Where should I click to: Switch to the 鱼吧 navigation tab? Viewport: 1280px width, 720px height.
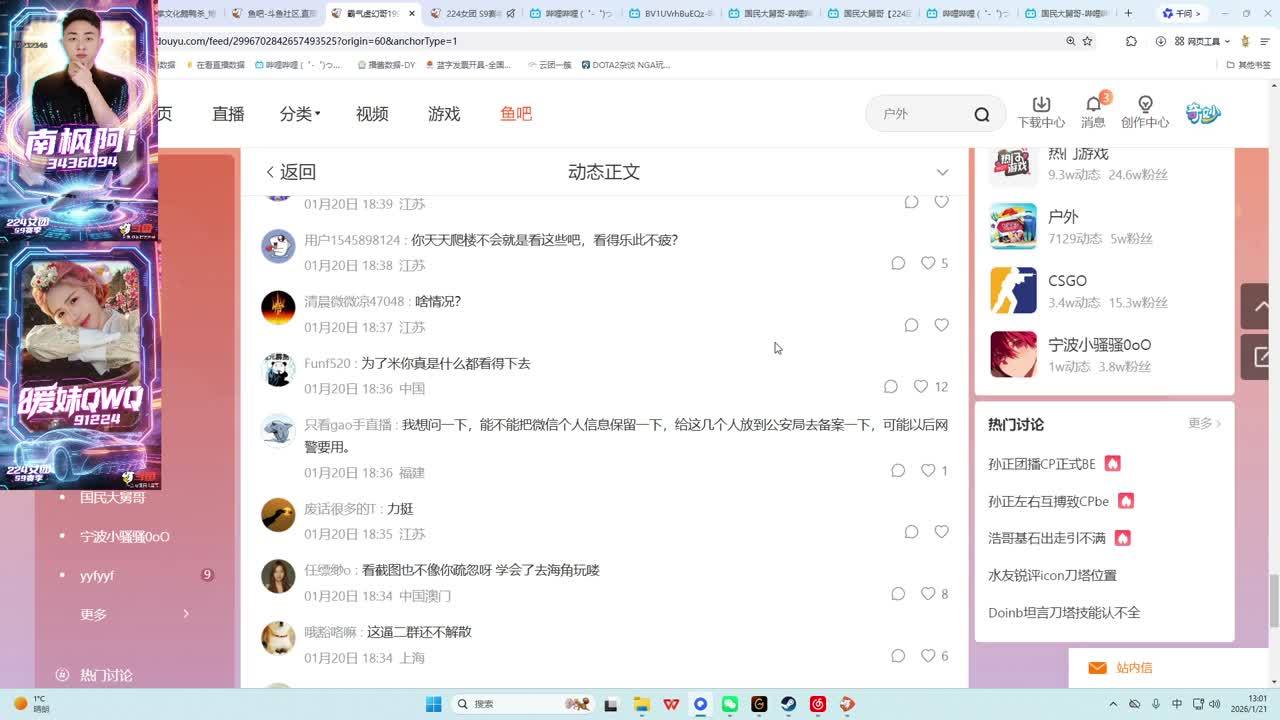(x=516, y=114)
